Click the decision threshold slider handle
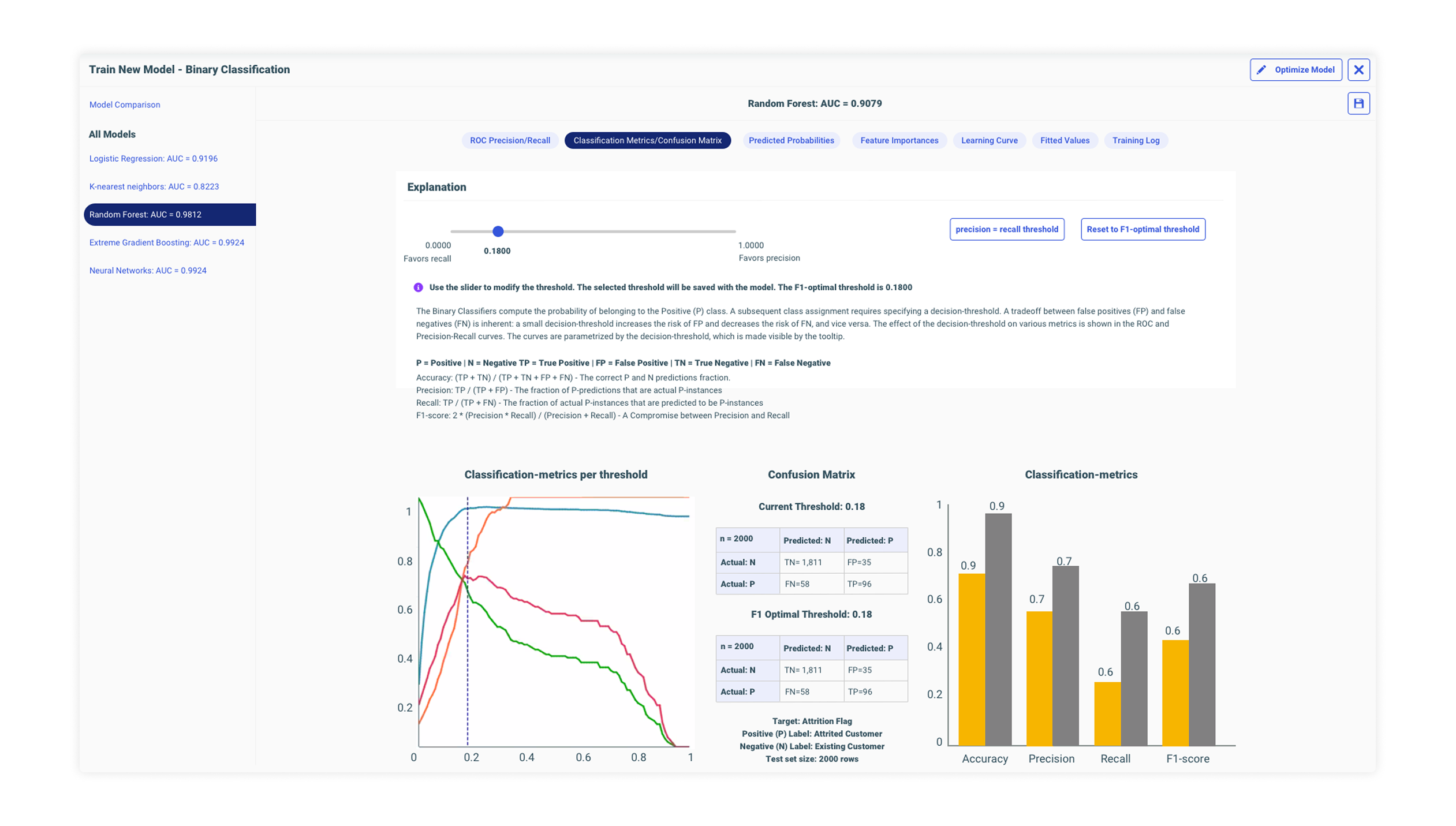This screenshot has height=826, width=1456. [498, 231]
